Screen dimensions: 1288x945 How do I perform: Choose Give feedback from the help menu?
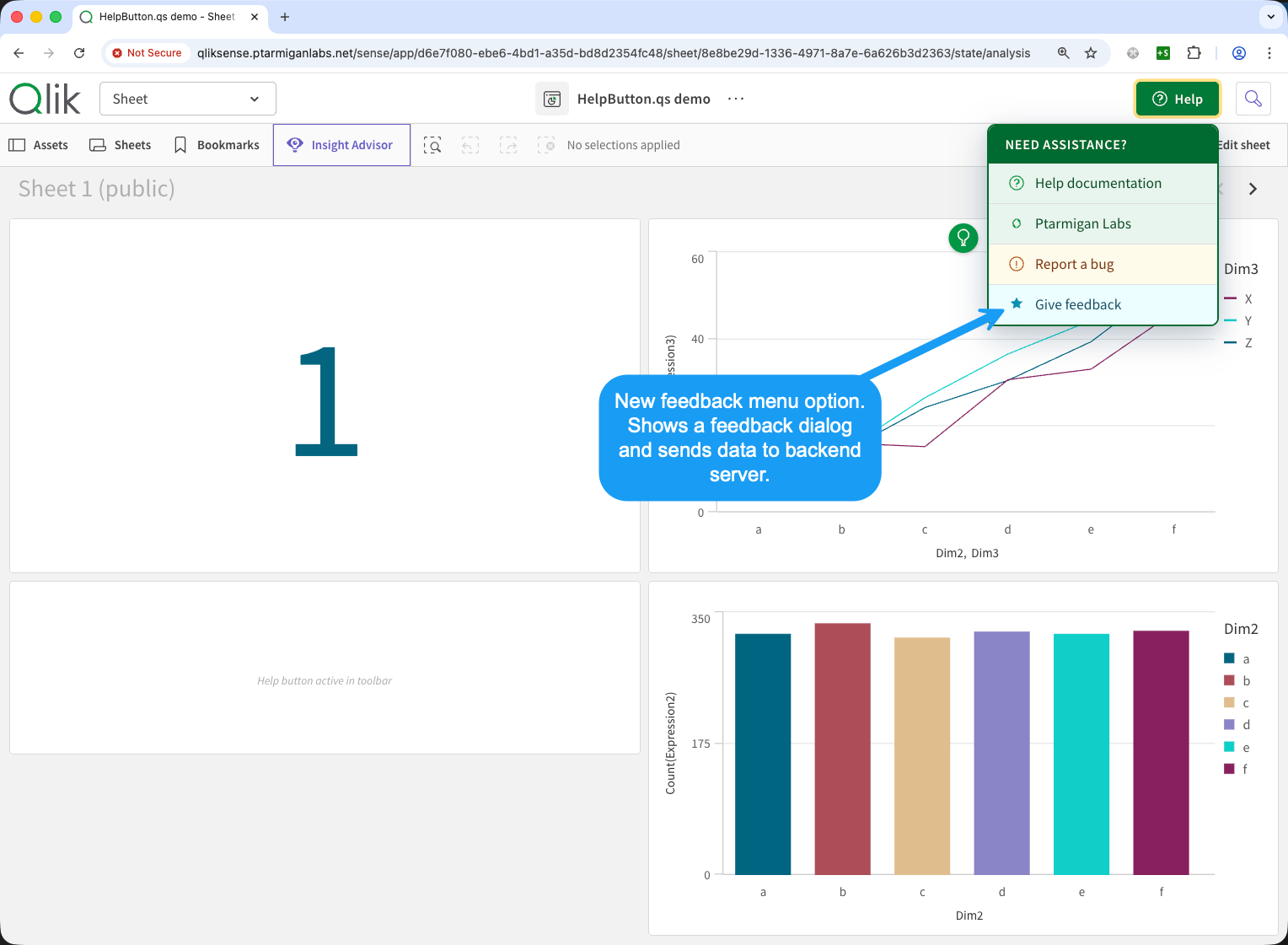[1077, 304]
